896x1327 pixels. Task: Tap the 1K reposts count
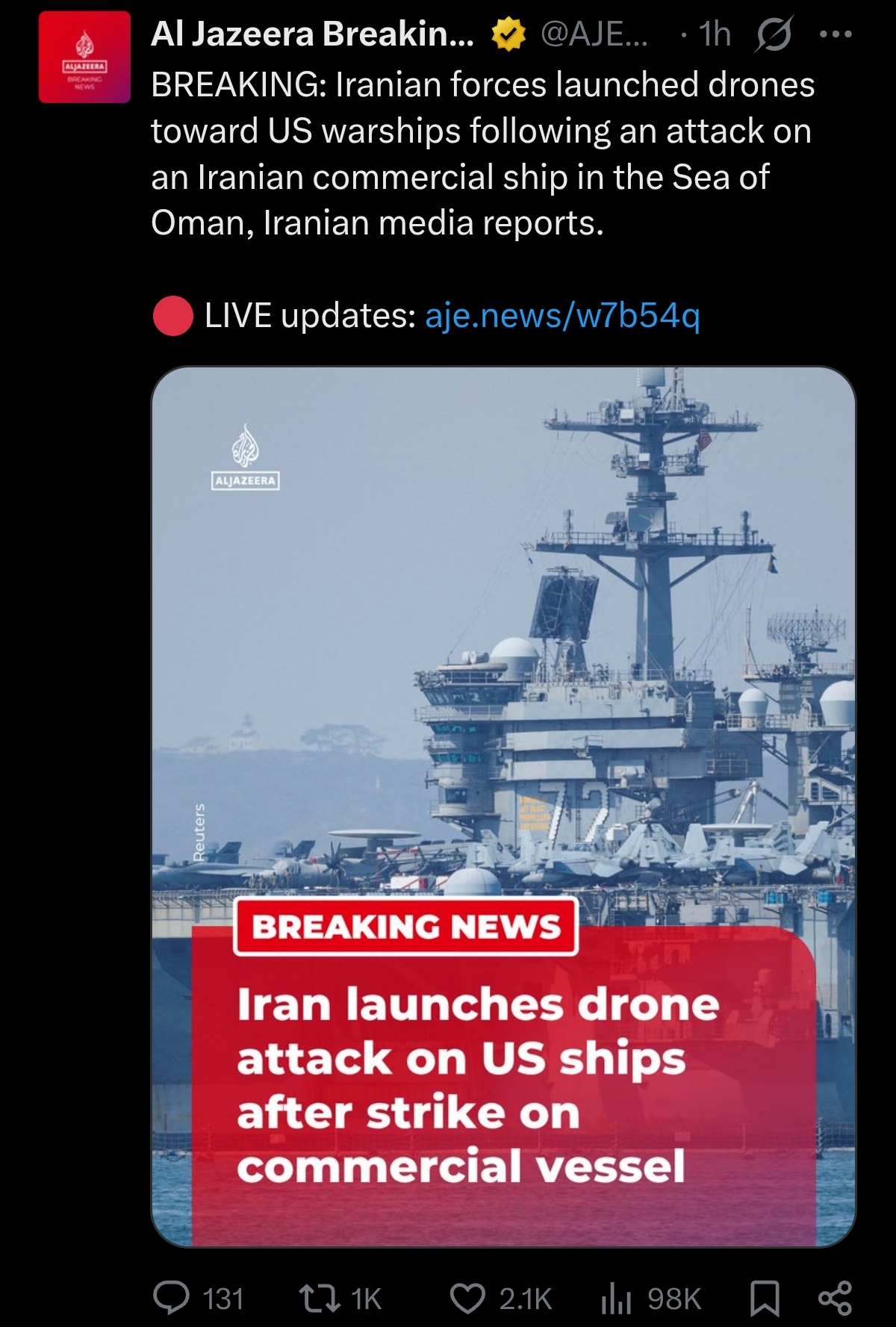[x=366, y=1299]
